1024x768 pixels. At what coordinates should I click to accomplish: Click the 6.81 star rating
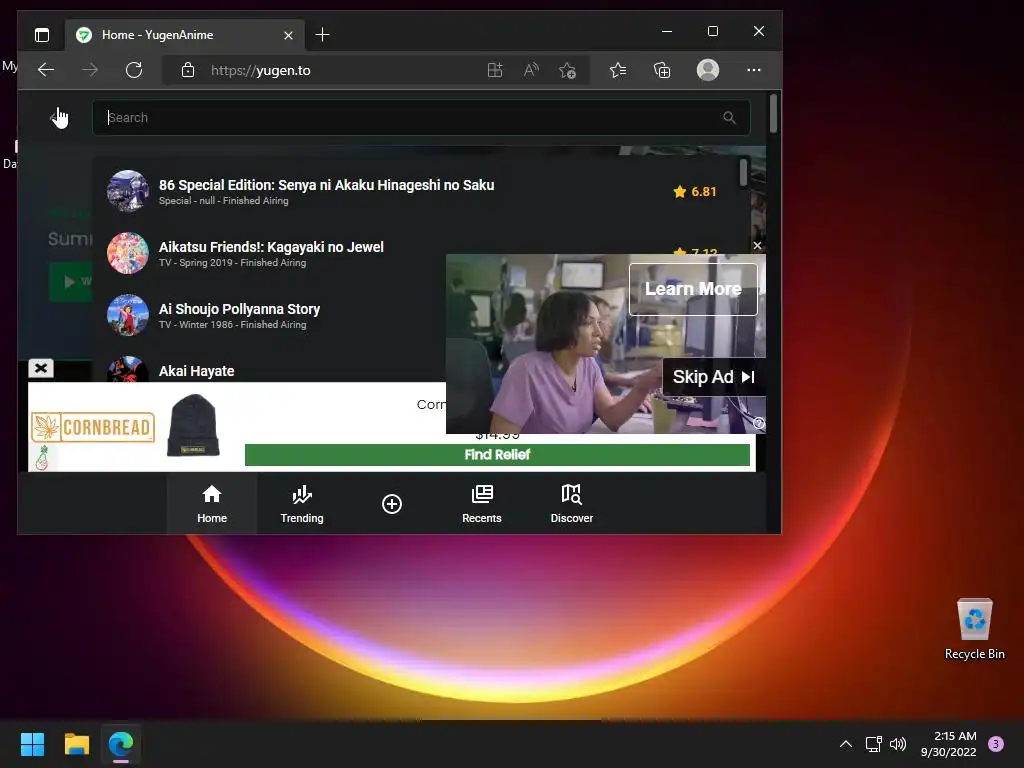[695, 191]
